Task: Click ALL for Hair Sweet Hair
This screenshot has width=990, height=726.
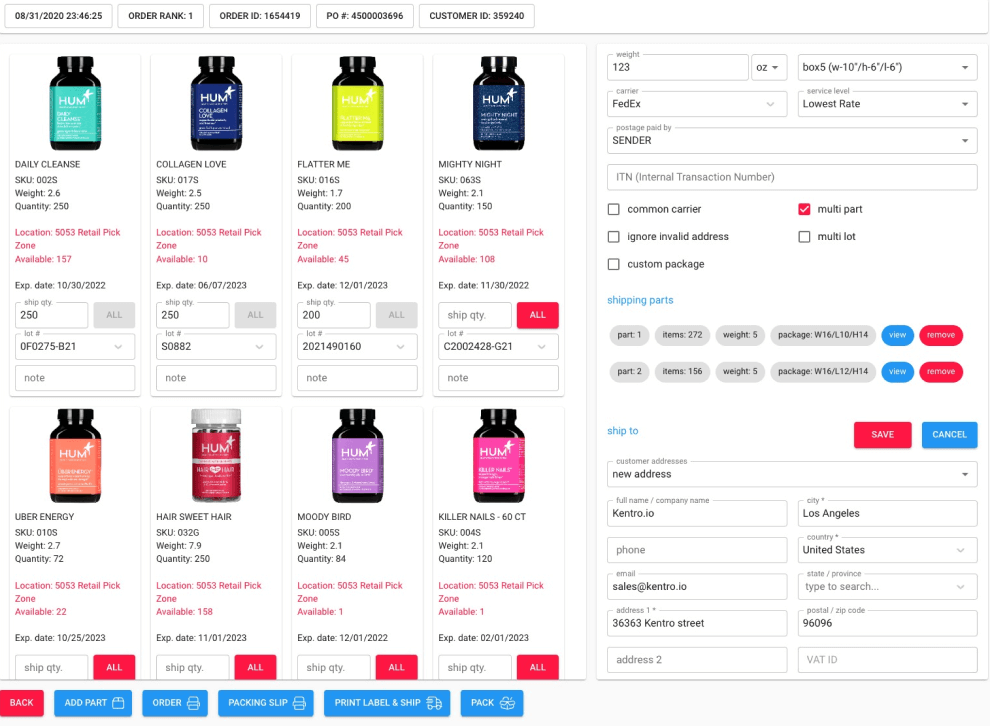Action: [255, 667]
